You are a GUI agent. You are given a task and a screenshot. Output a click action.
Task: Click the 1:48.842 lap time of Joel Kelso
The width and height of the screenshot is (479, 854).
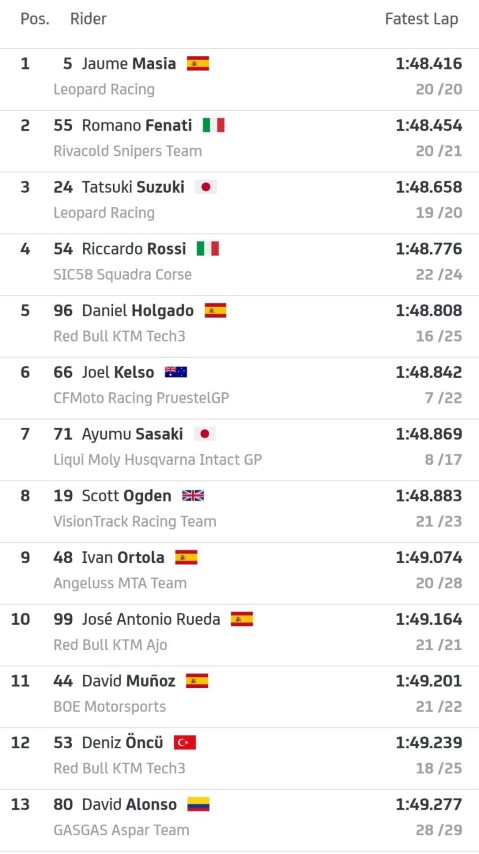pos(429,373)
